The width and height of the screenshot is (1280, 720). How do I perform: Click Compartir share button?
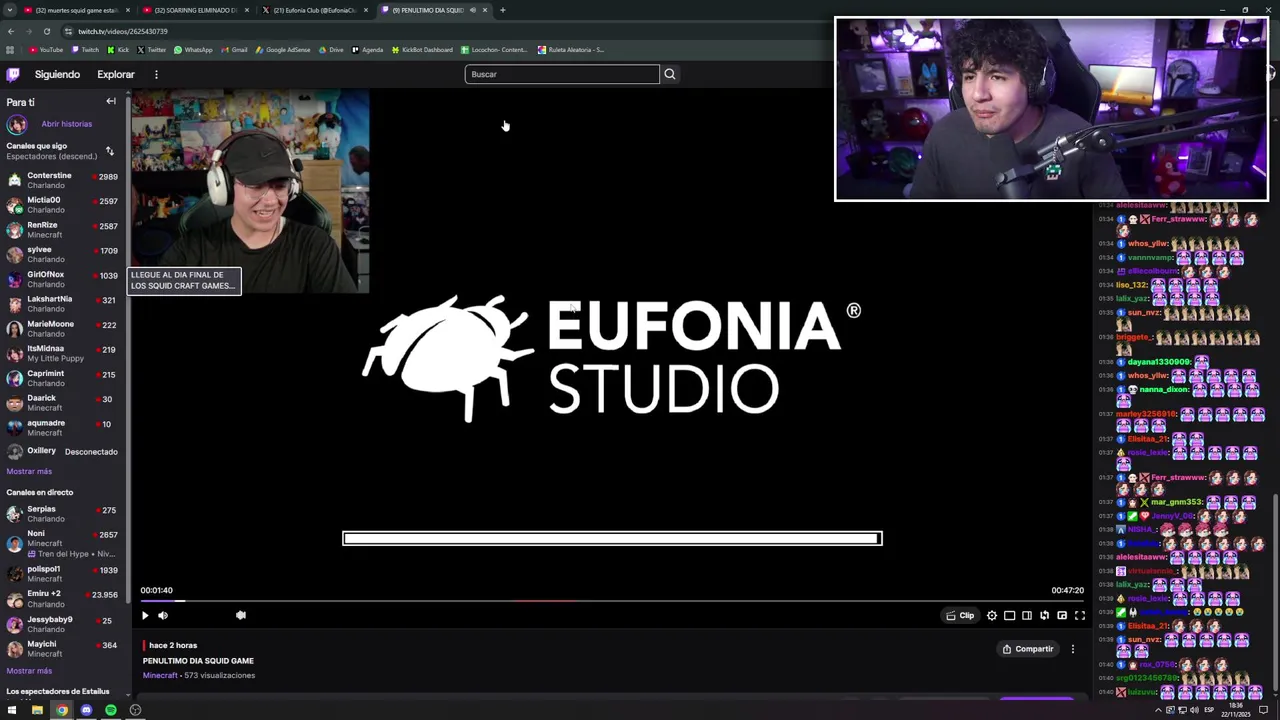pos(1028,649)
